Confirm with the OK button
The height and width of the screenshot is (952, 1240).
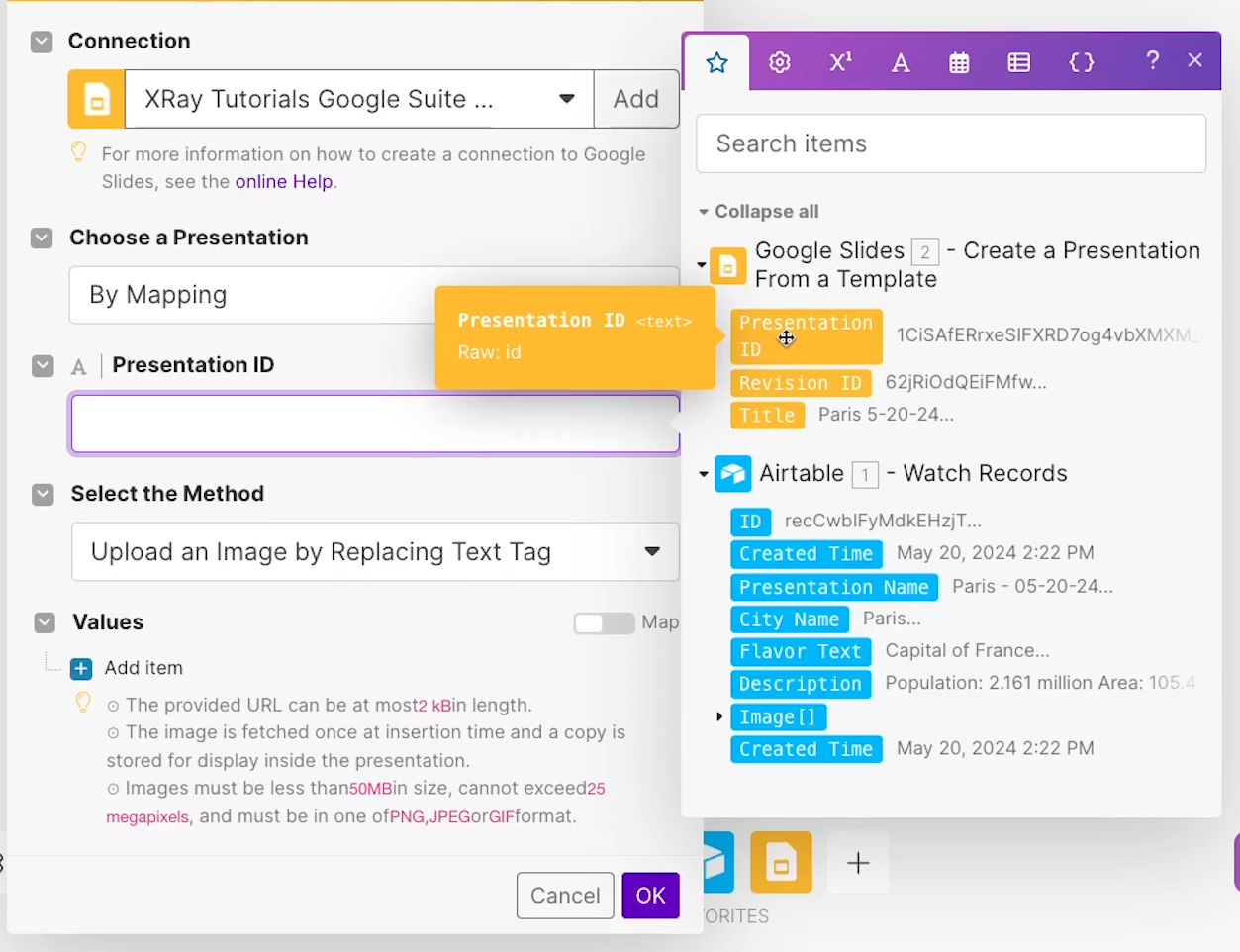tap(650, 896)
